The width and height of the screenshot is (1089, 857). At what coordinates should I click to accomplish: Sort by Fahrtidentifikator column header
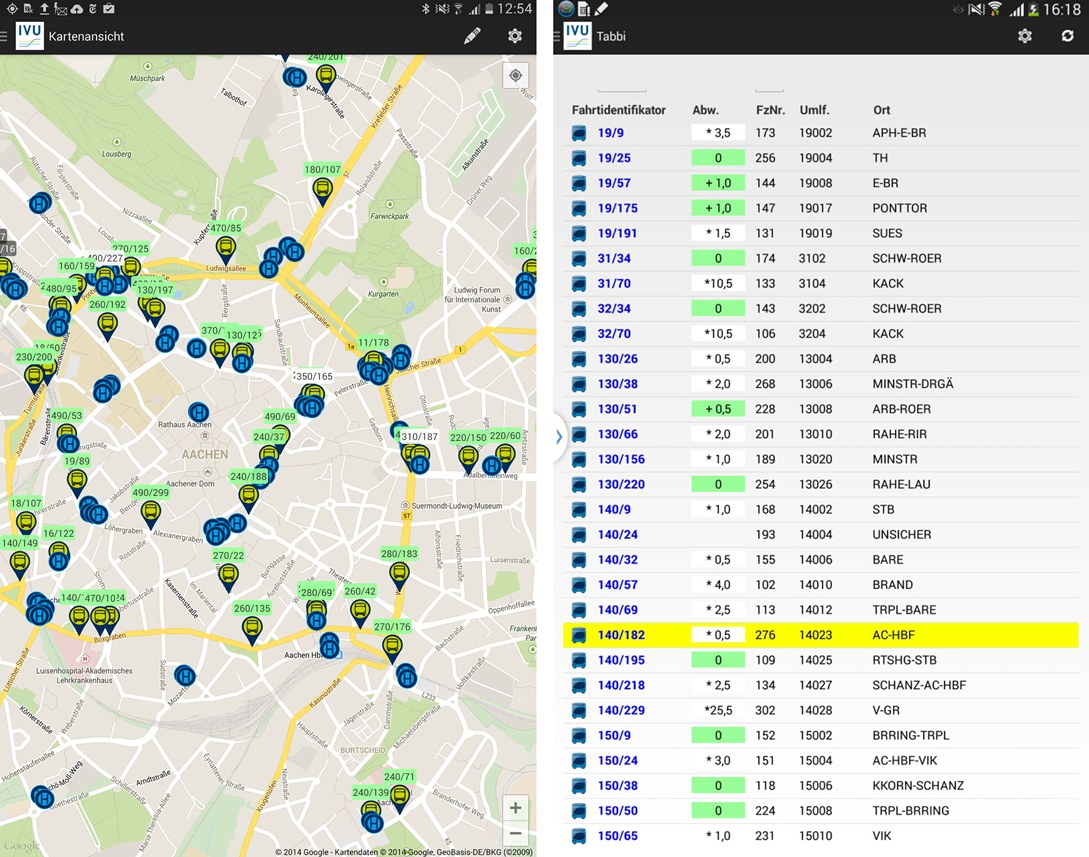click(618, 110)
